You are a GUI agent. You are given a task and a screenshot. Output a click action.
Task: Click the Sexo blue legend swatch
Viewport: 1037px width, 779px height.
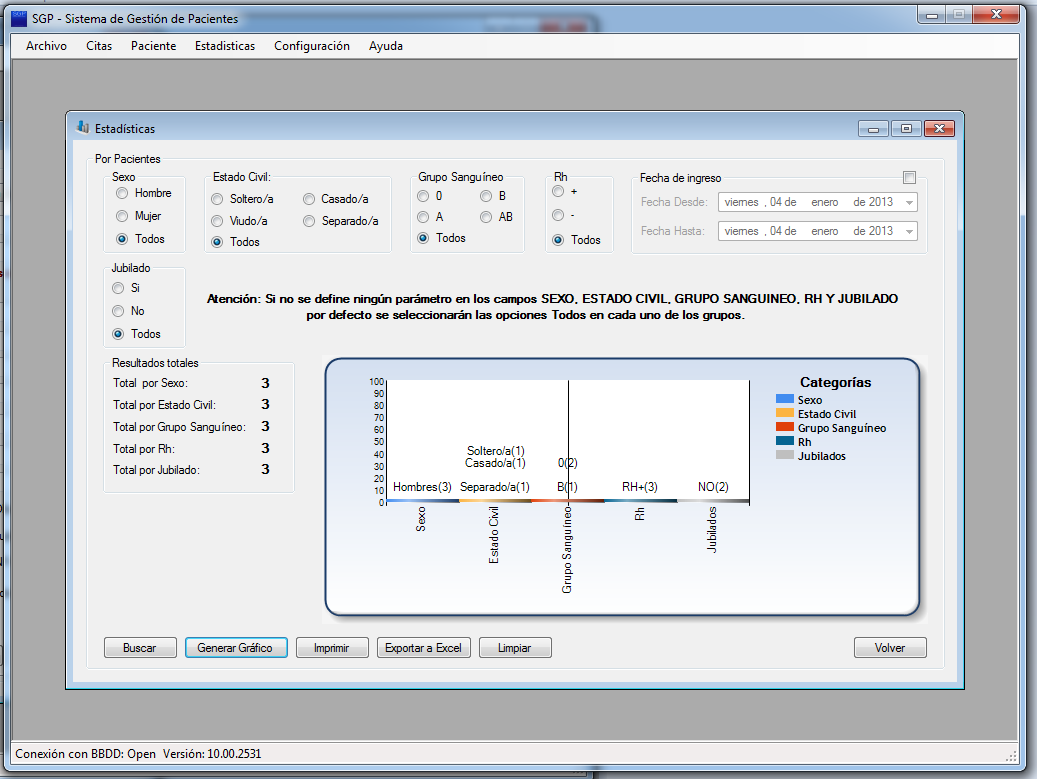[x=784, y=399]
